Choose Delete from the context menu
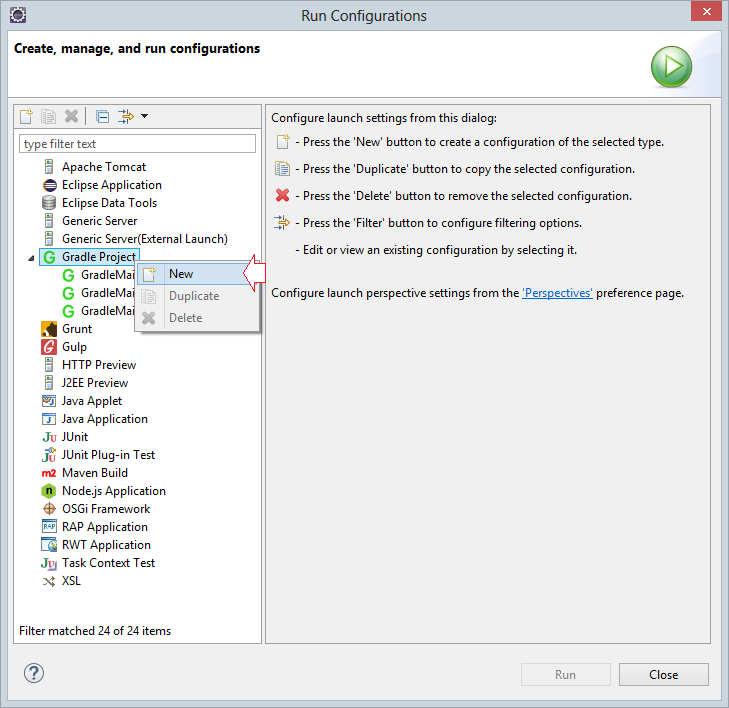This screenshot has width=729, height=708. coord(197,318)
